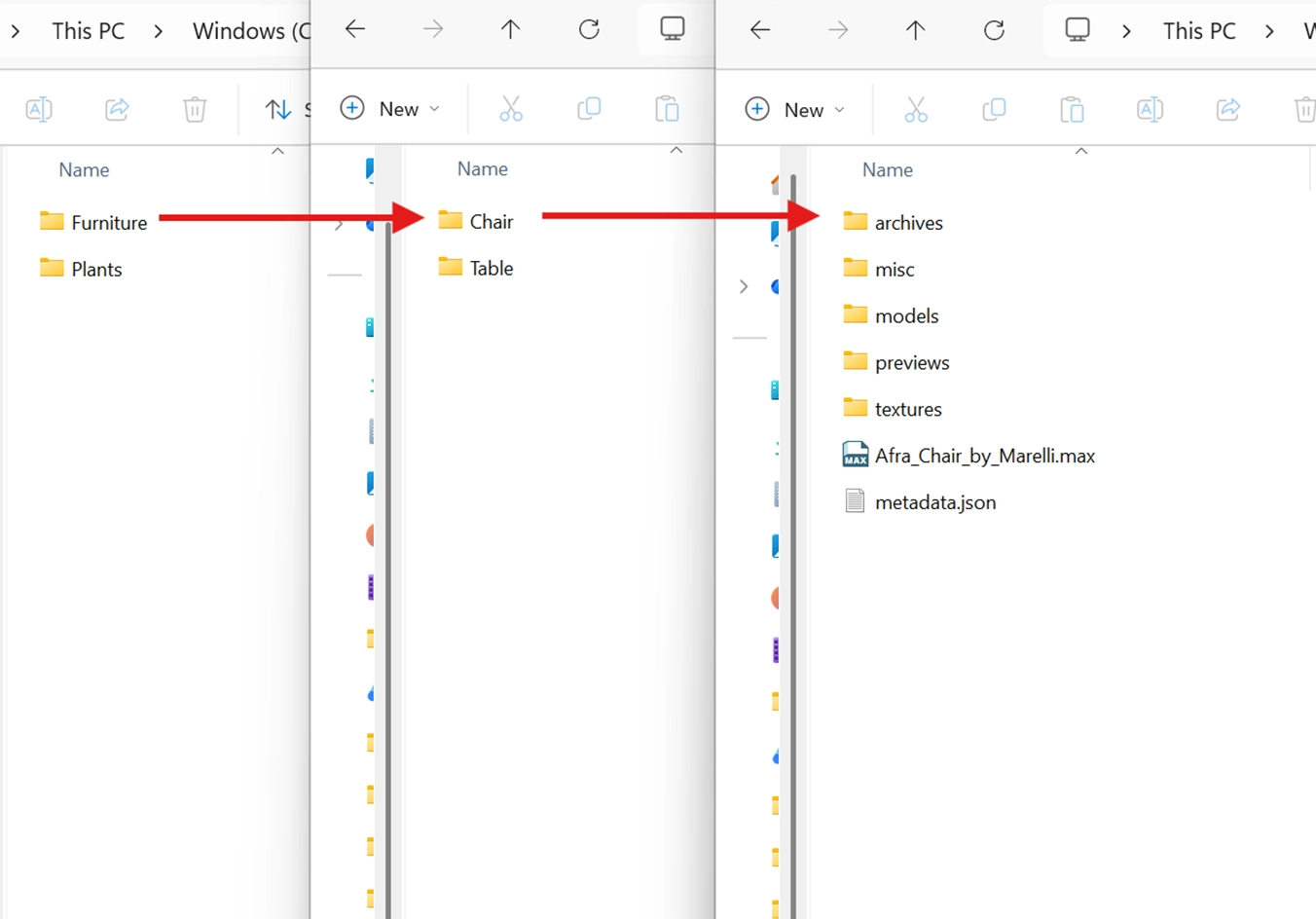Screen dimensions: 1316x919
Task: Click Paste icon in the Chair/Table window
Action: [x=667, y=109]
